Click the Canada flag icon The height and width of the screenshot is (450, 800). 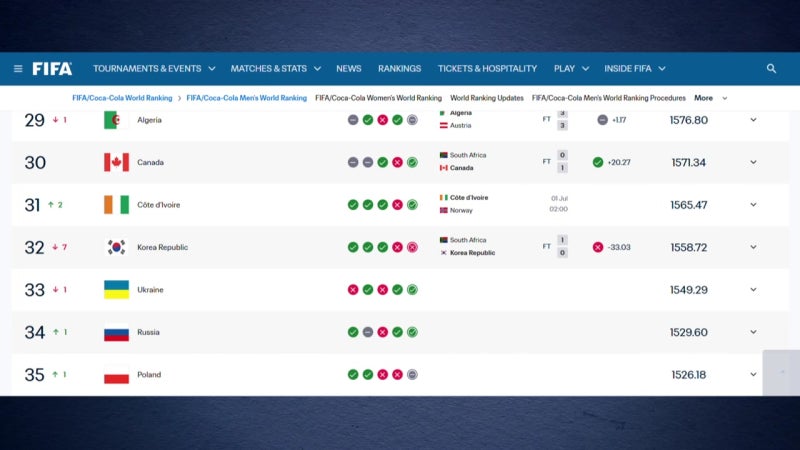pyautogui.click(x=116, y=162)
